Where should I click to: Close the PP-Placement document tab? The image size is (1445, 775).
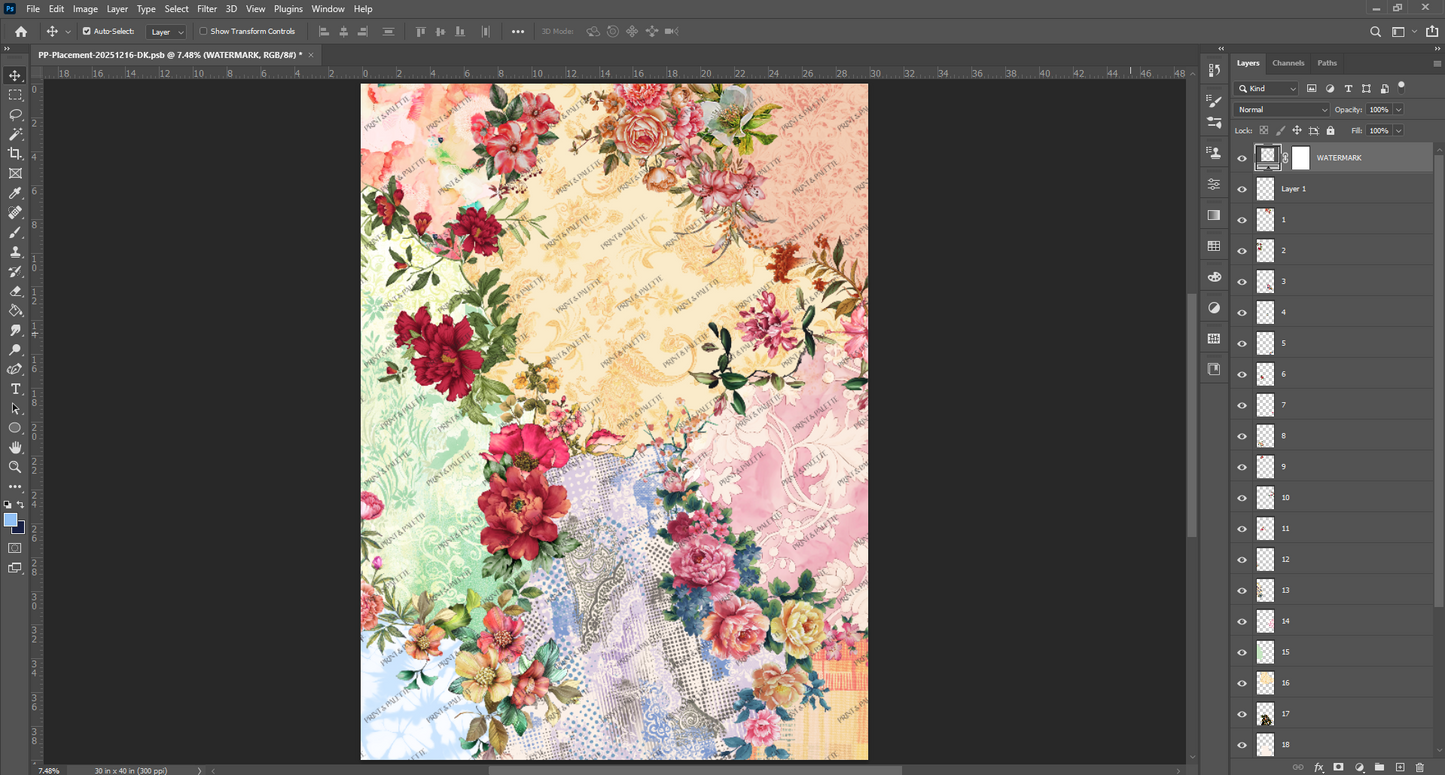pyautogui.click(x=311, y=55)
